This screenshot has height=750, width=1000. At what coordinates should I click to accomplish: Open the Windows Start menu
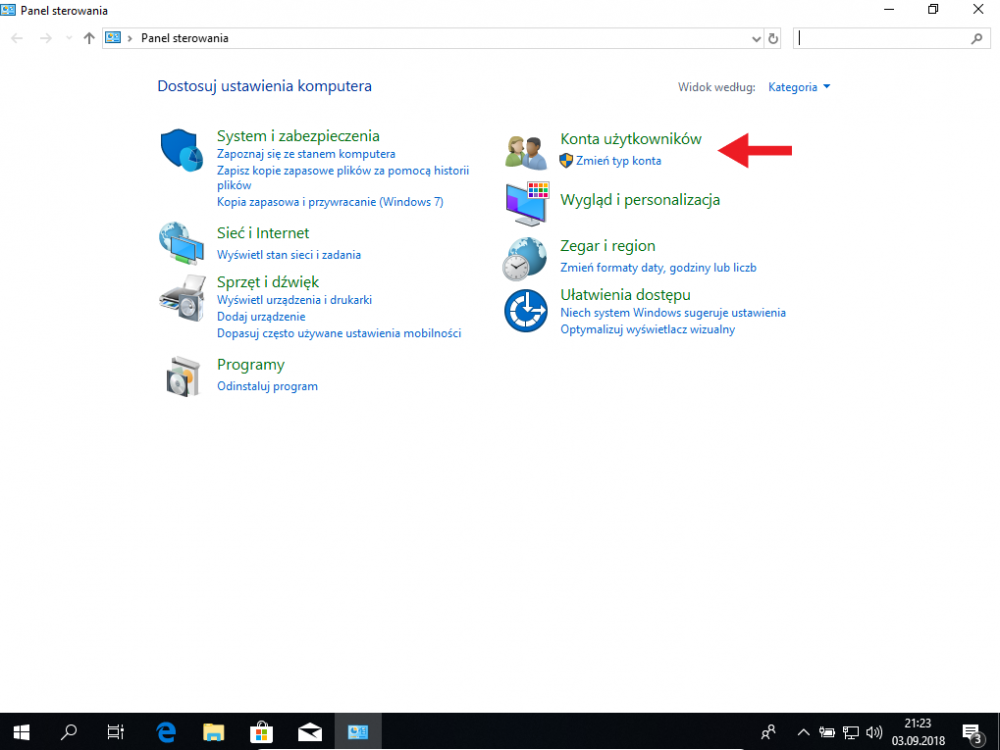pos(21,732)
